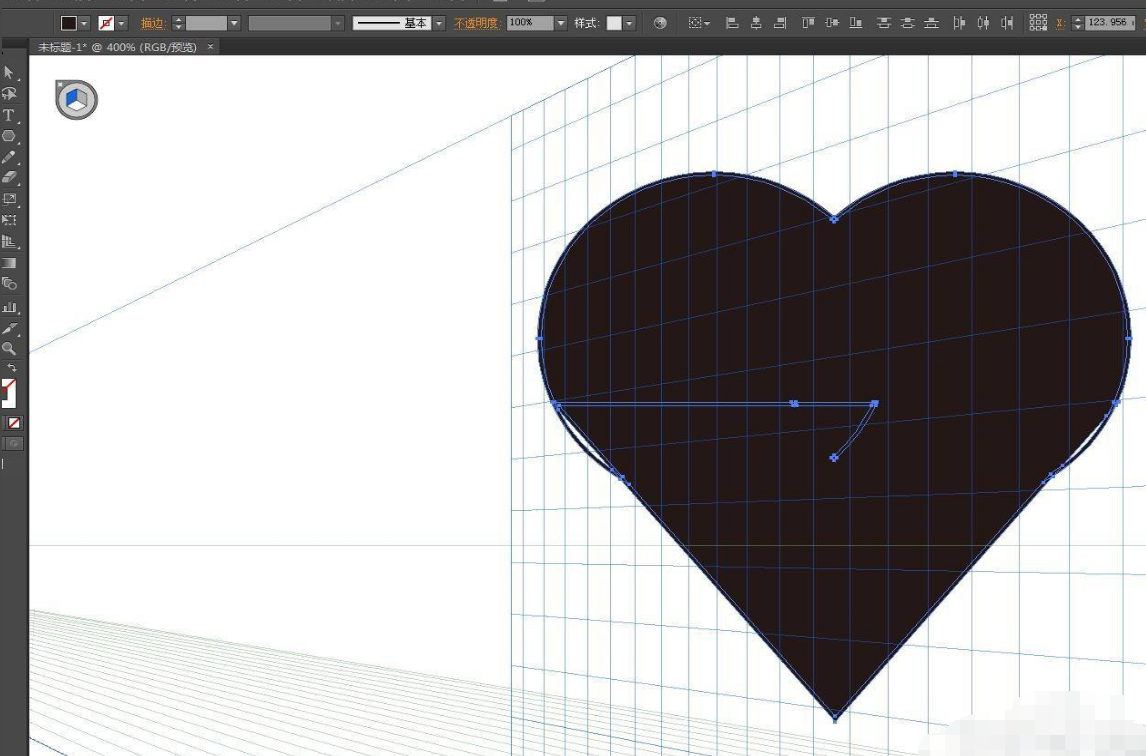
Task: Open the stroke weight dropdown
Action: (234, 23)
